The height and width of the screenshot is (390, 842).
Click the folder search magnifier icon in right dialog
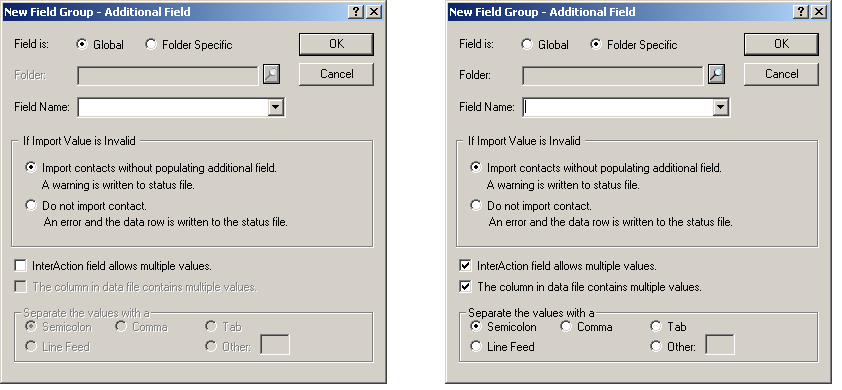coord(716,74)
